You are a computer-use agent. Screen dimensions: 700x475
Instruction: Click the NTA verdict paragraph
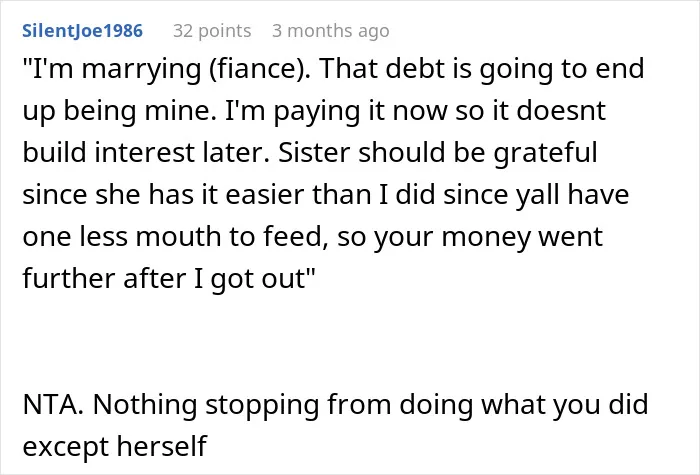335,425
